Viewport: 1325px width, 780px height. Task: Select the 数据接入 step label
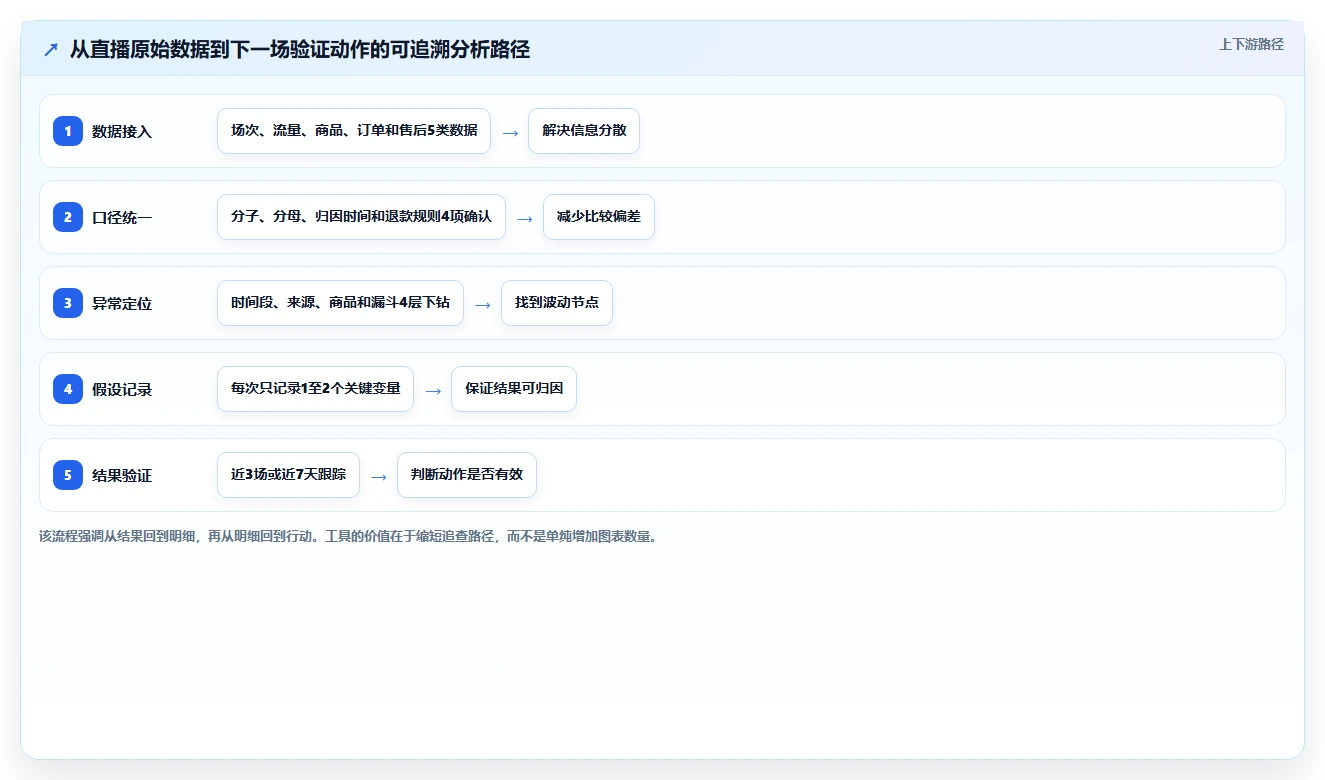point(122,131)
